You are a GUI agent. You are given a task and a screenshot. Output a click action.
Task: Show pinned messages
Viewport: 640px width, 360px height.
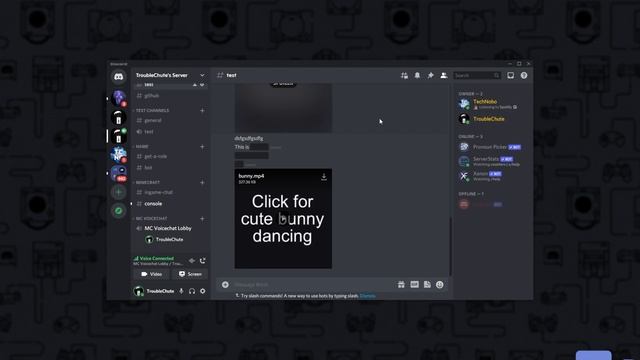click(430, 76)
